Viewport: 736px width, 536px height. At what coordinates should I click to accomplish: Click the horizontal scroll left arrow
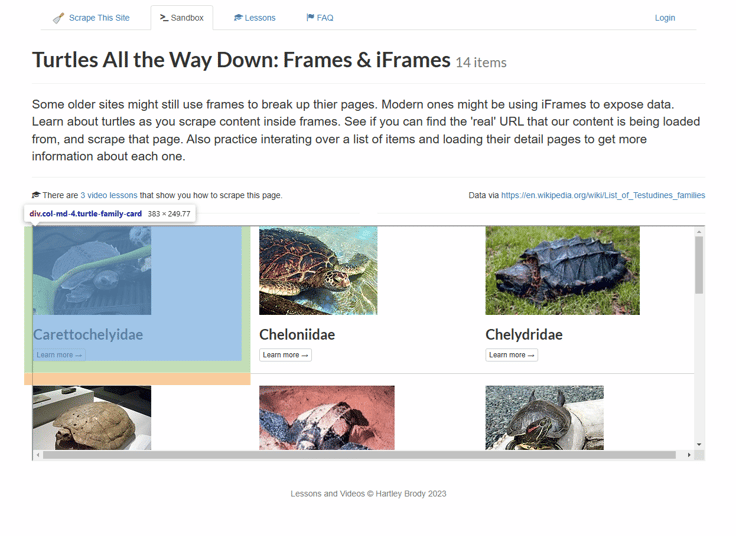(x=38, y=455)
